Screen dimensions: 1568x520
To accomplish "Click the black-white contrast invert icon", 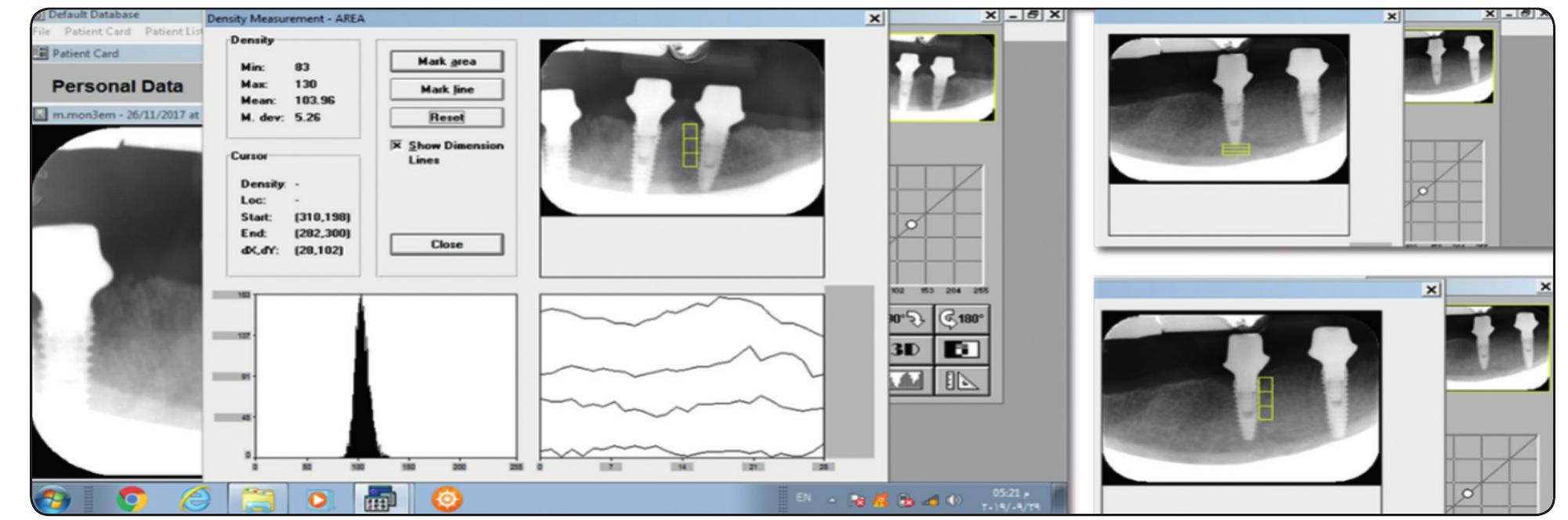I will point(962,350).
